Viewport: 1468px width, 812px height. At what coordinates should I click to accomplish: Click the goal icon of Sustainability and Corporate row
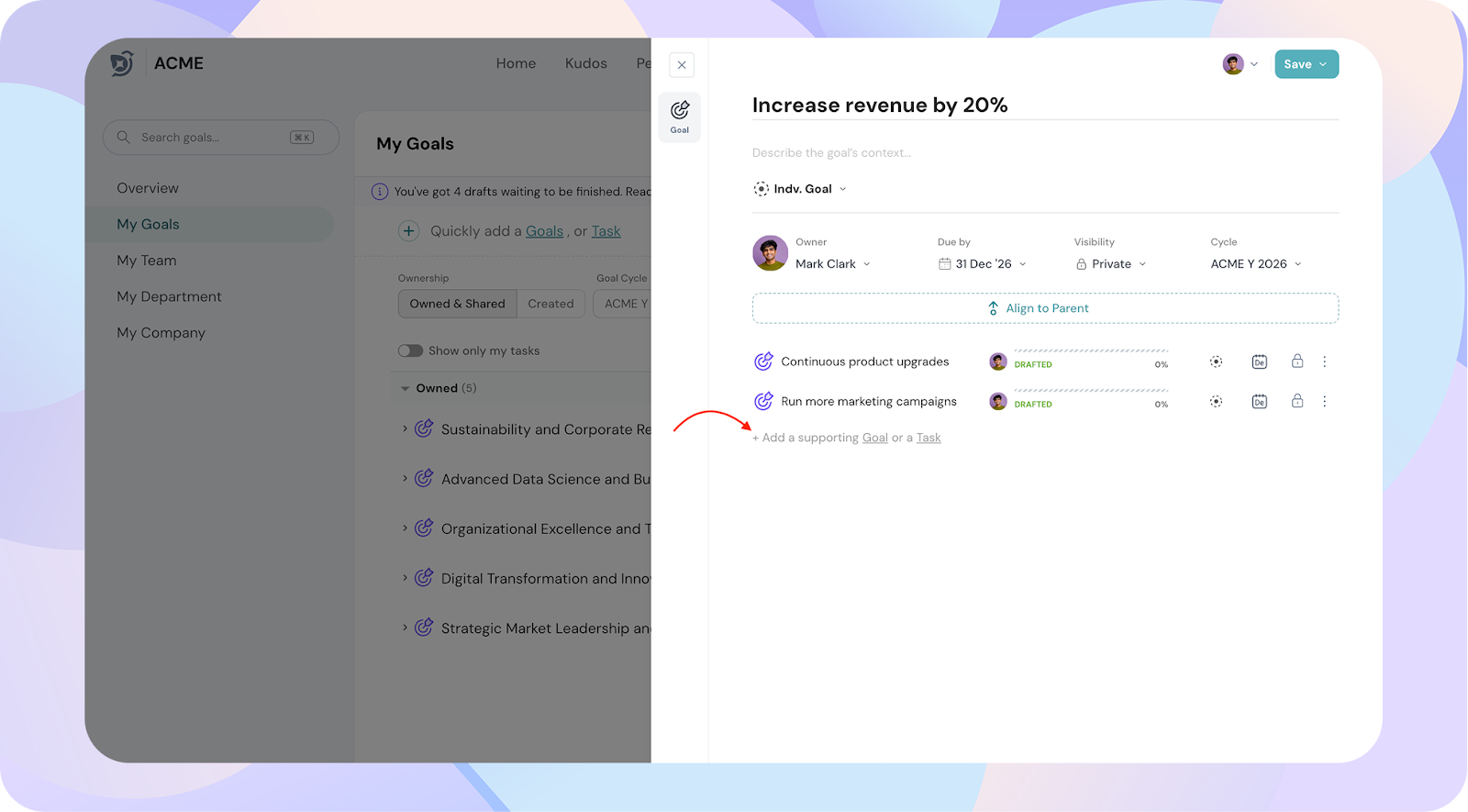point(424,428)
